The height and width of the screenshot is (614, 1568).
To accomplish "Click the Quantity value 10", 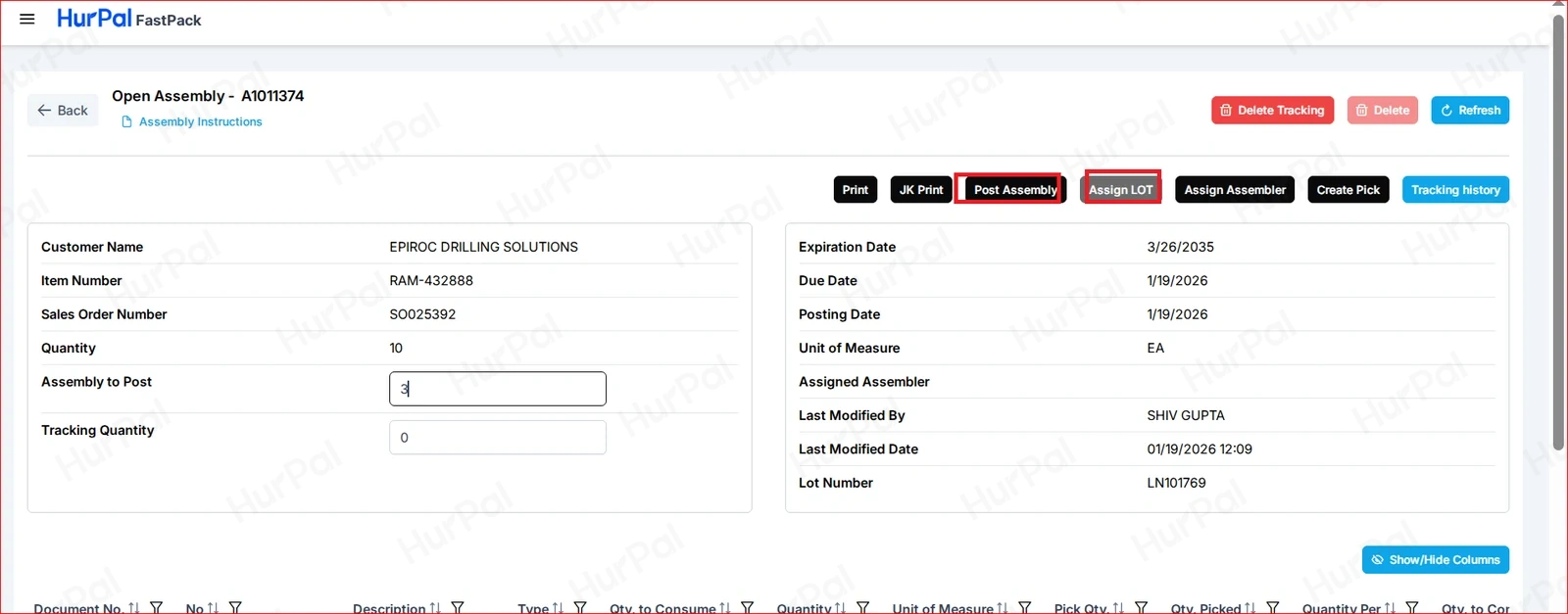I will [396, 348].
